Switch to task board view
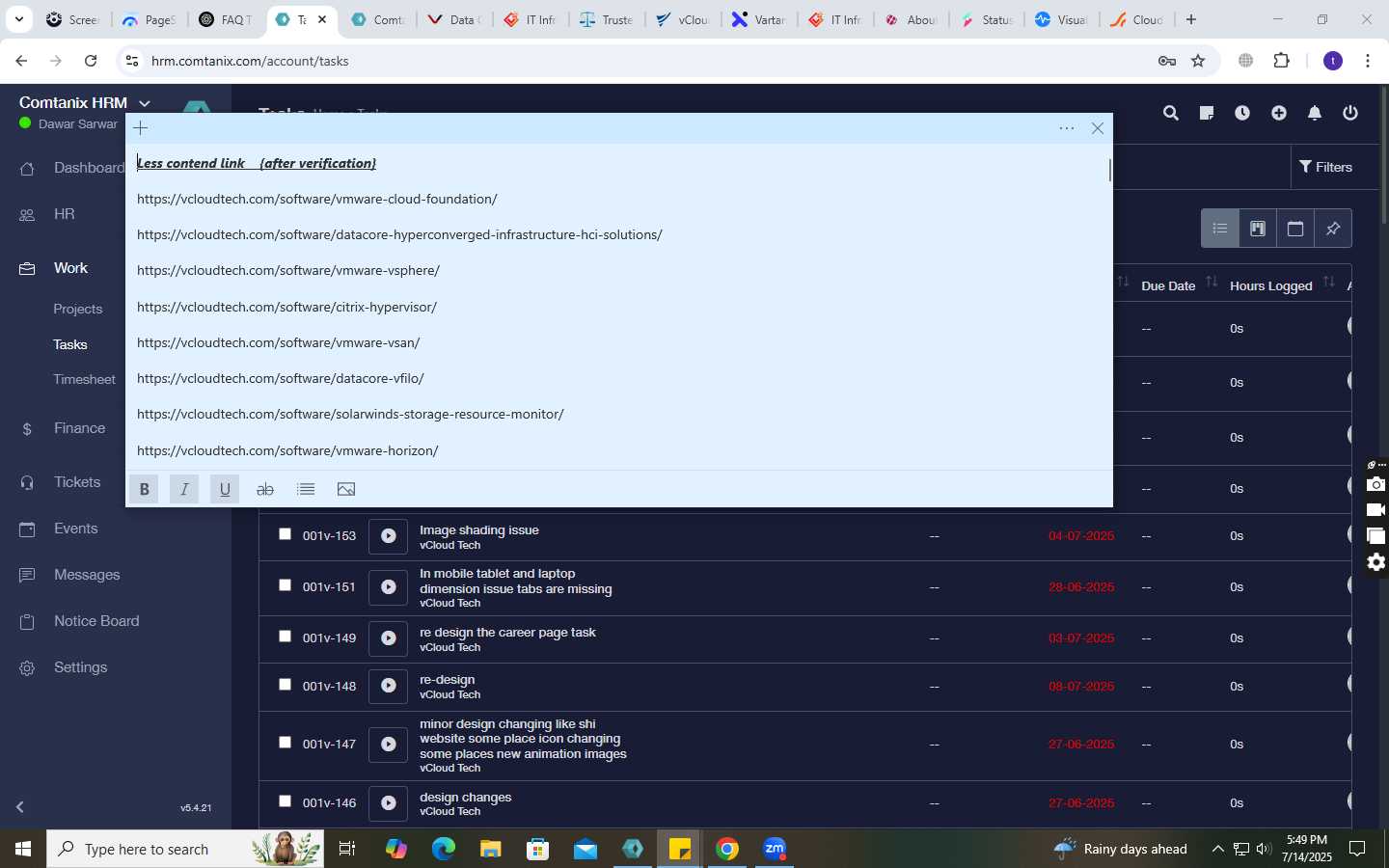The image size is (1389, 868). point(1258,229)
